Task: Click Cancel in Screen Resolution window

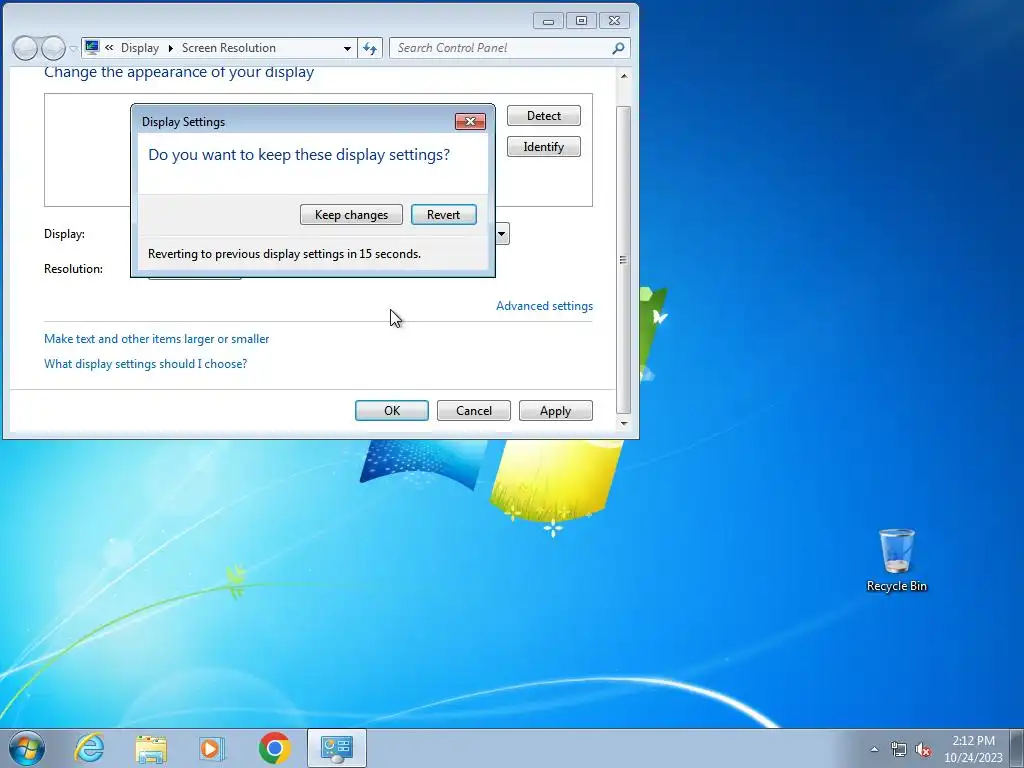Action: [473, 411]
